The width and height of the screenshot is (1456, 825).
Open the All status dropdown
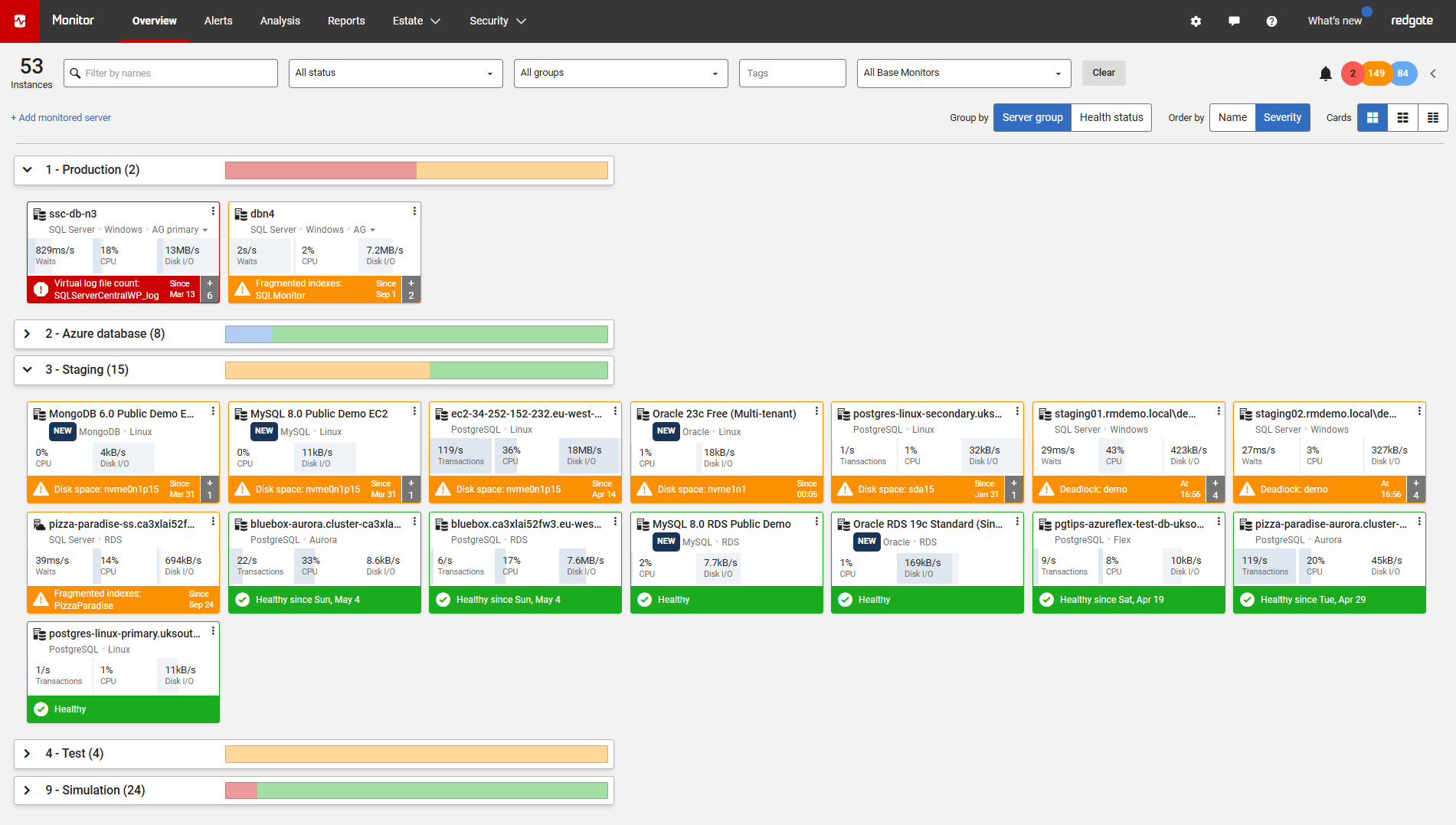click(396, 74)
